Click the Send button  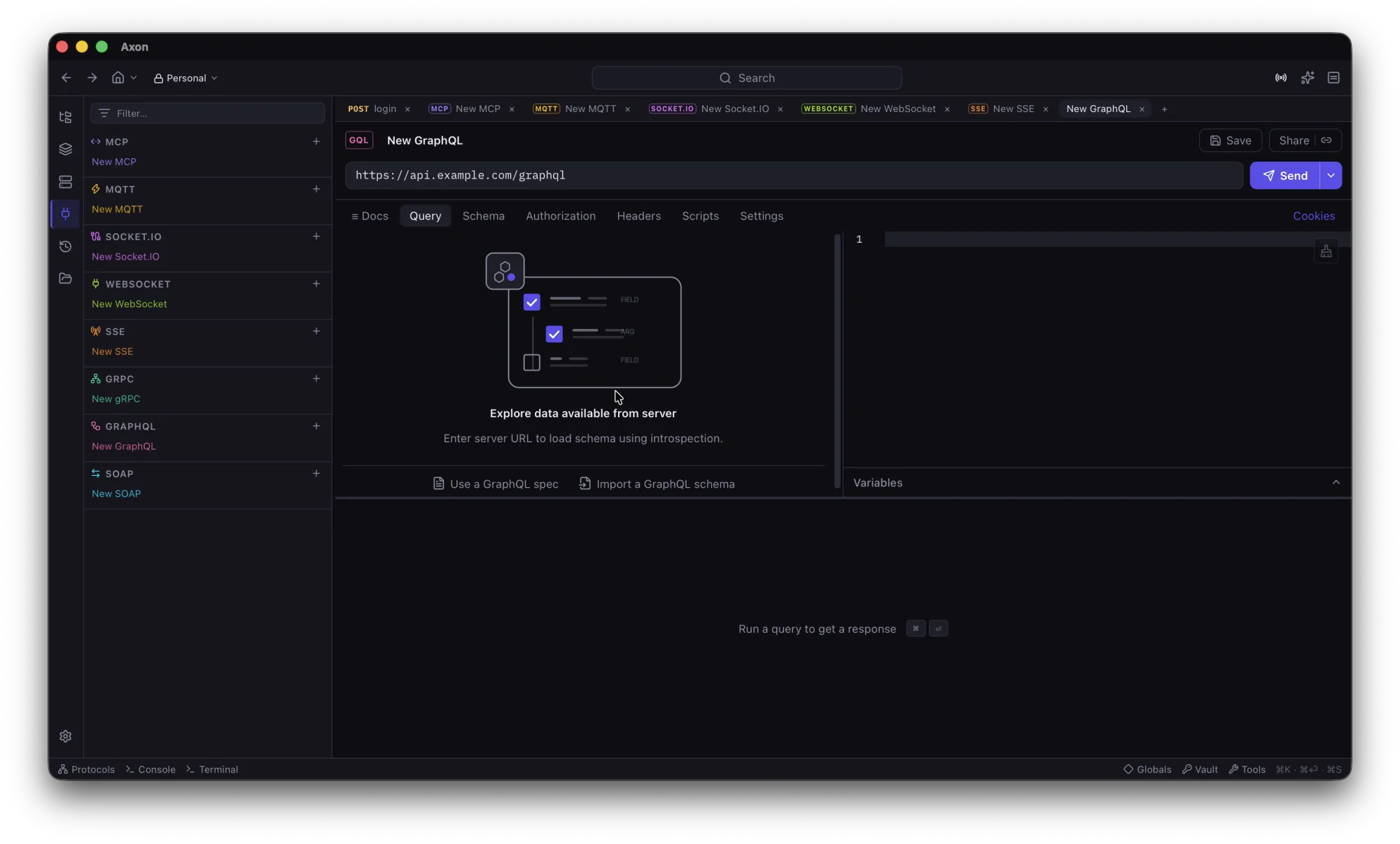click(x=1284, y=176)
